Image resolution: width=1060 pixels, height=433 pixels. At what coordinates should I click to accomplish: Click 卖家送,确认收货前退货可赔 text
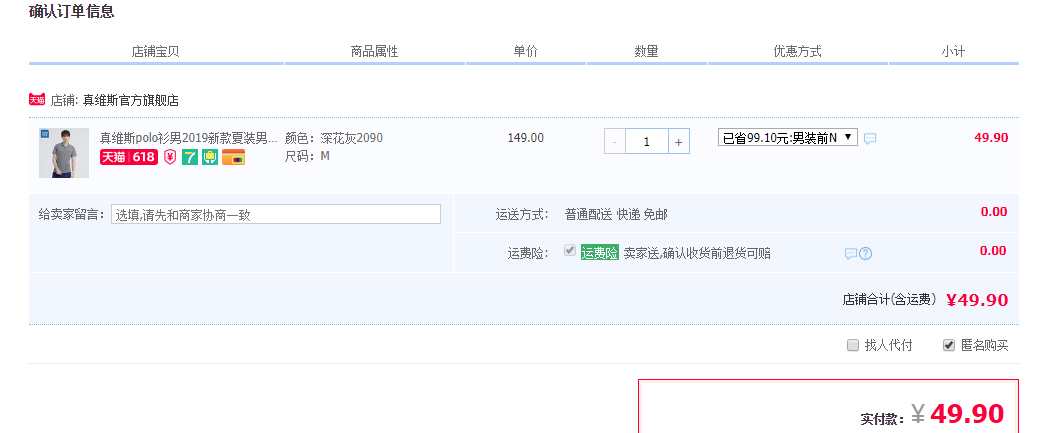[x=697, y=253]
